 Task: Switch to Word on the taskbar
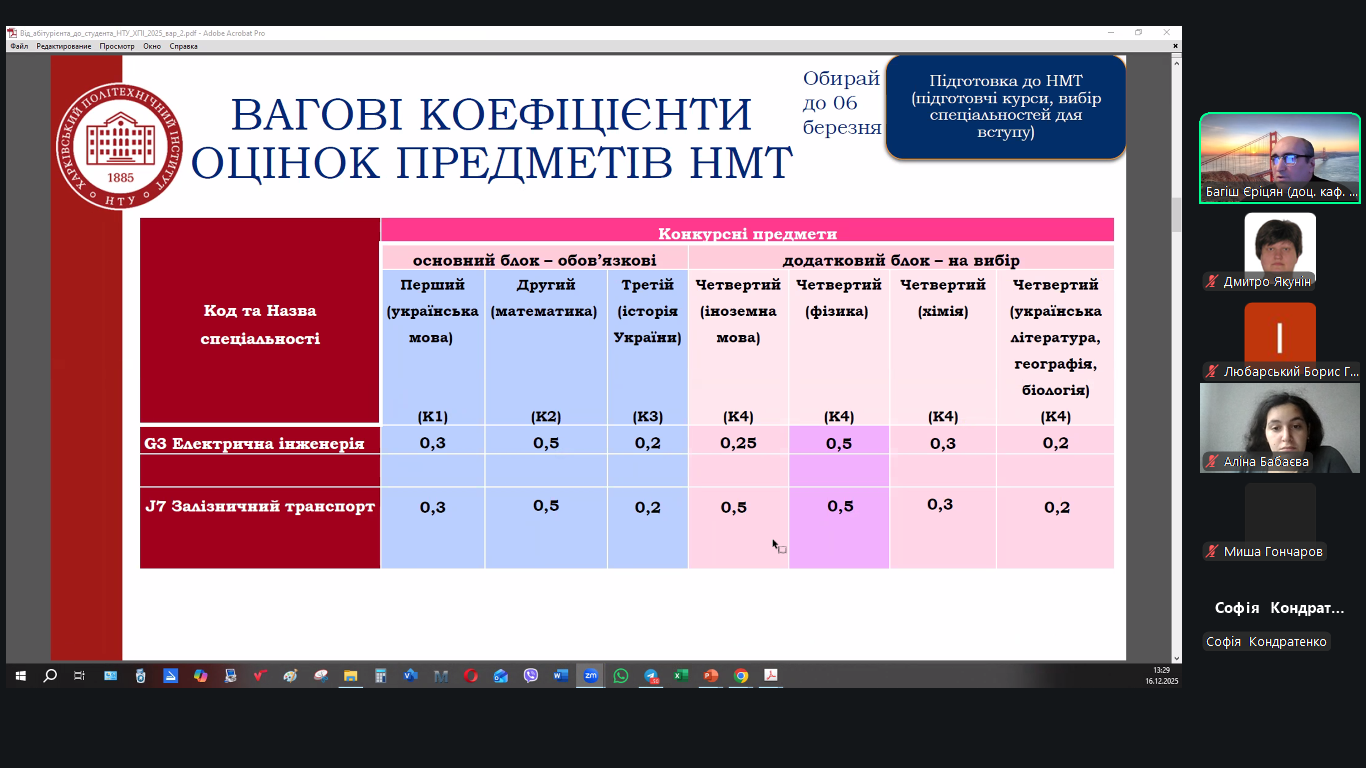click(560, 676)
